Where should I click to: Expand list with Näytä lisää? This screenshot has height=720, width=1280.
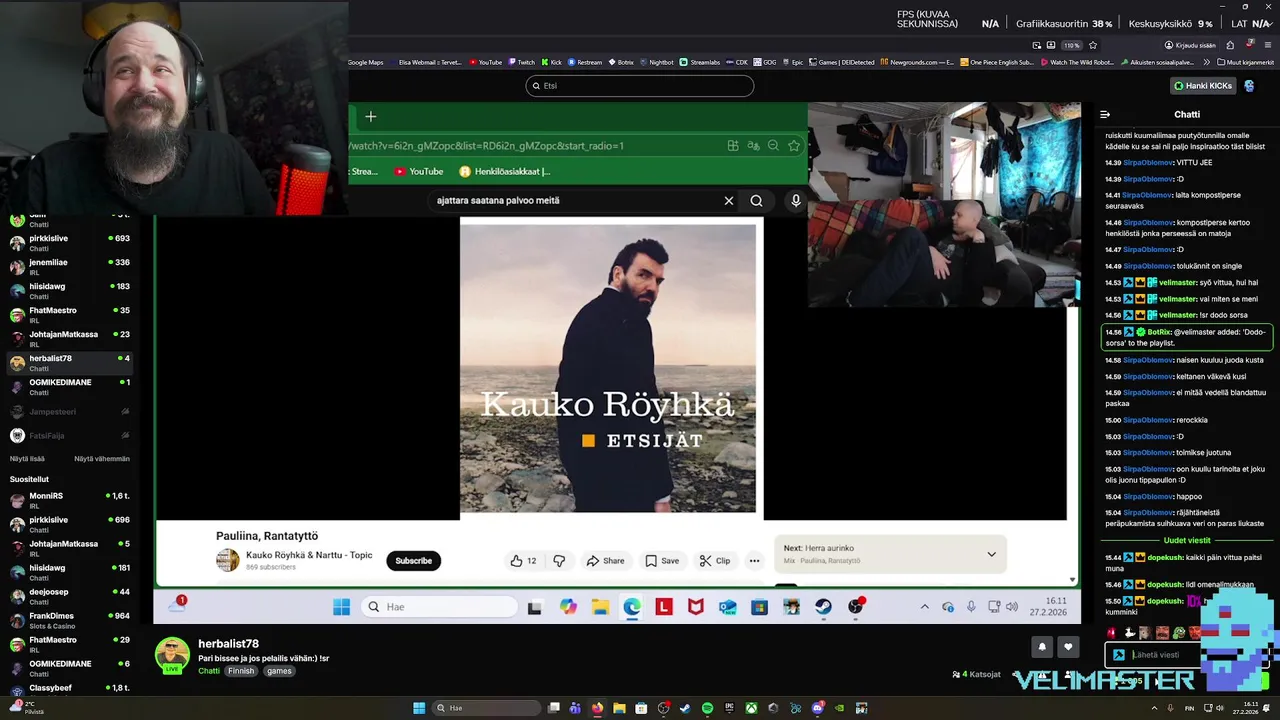27,459
